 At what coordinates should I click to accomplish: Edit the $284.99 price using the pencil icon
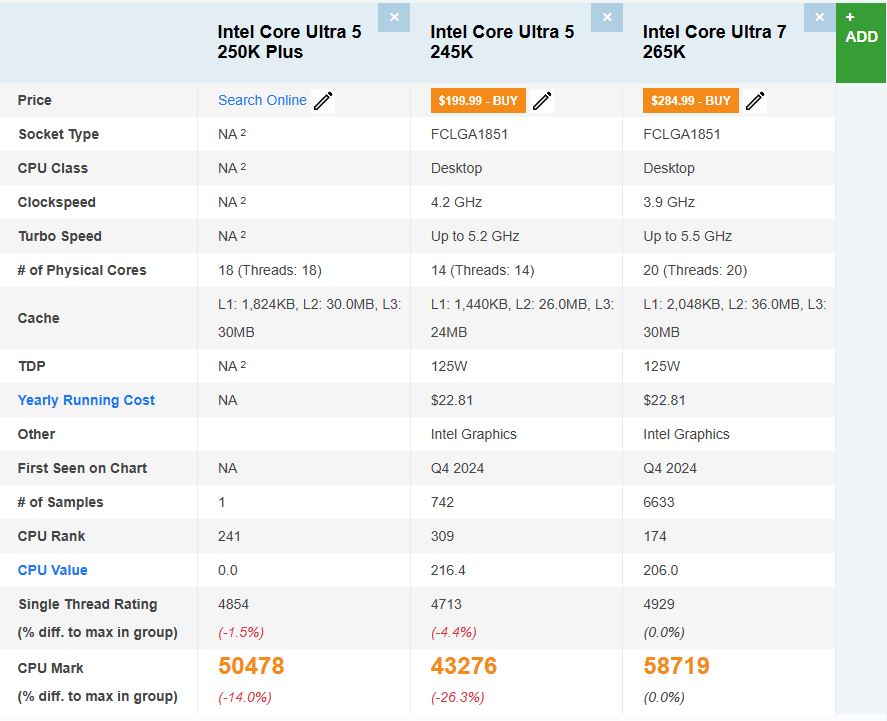[756, 100]
